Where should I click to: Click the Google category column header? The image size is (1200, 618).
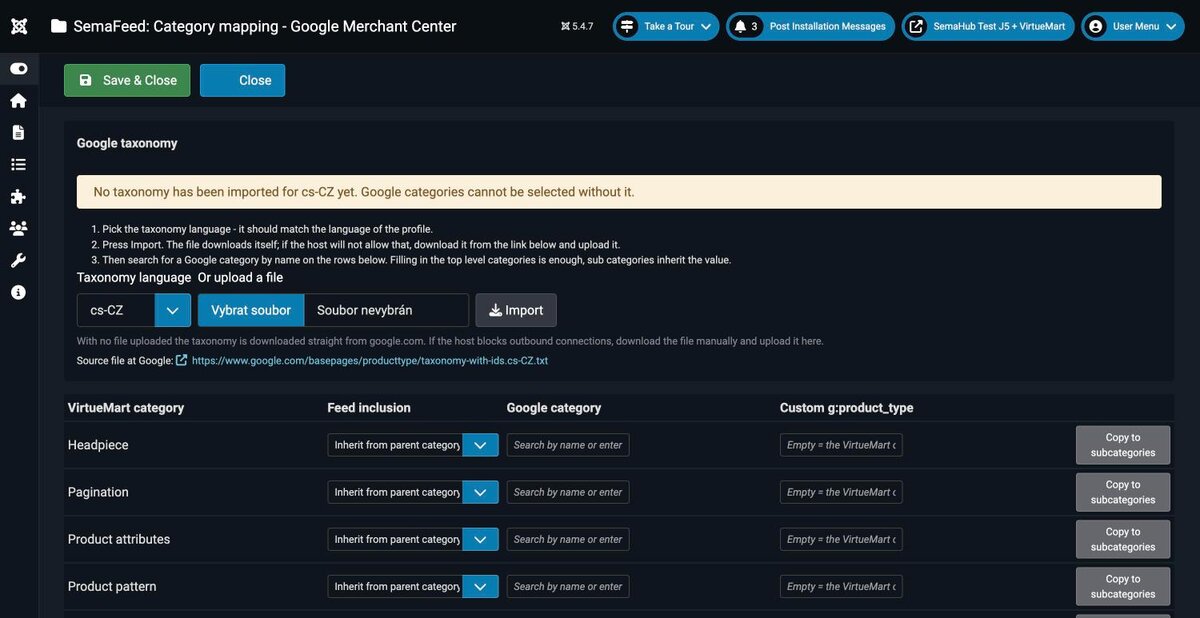(x=554, y=408)
